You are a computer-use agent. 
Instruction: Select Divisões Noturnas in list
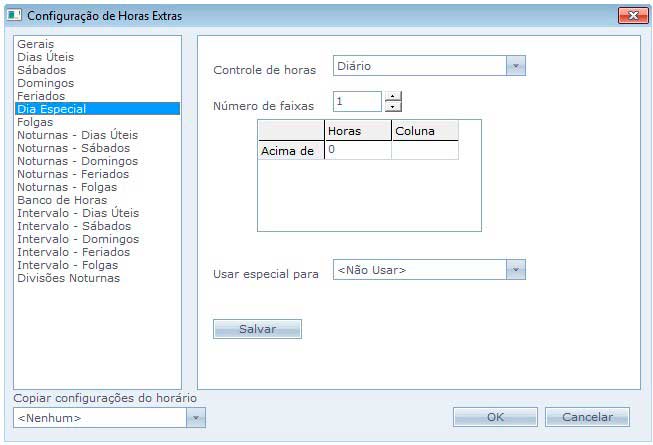(x=68, y=278)
